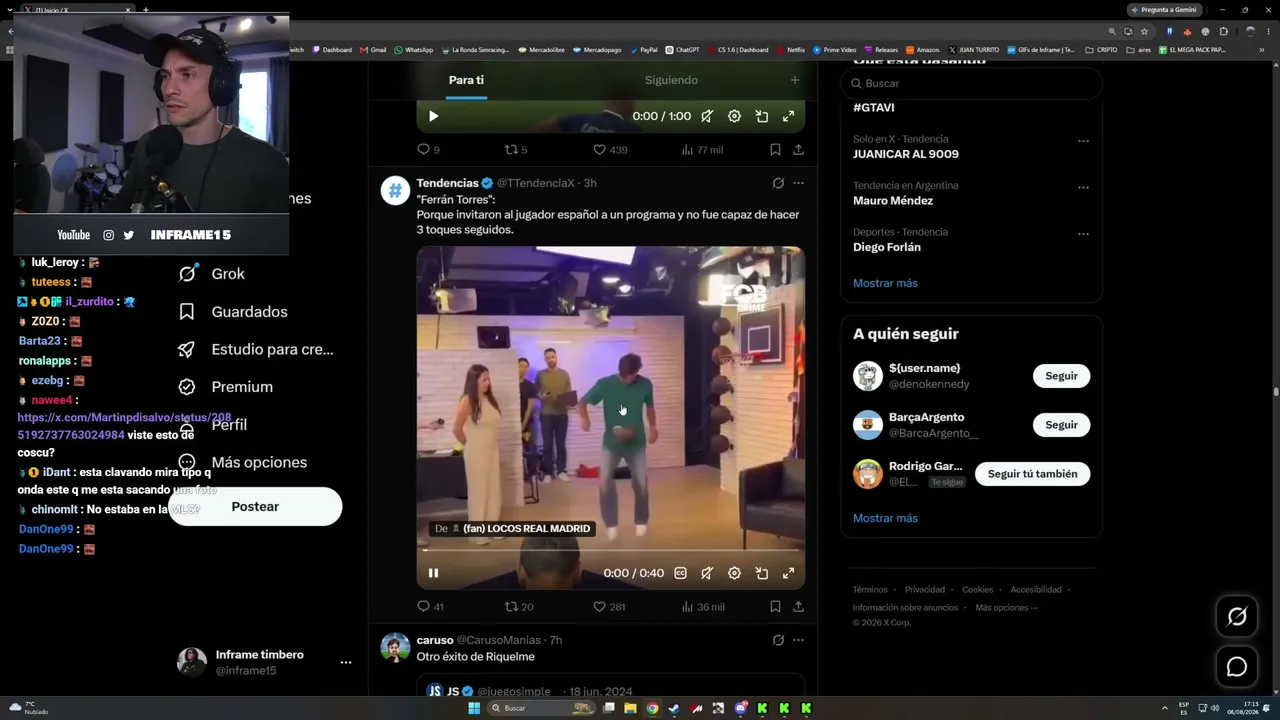The height and width of the screenshot is (720, 1280).
Task: View analytics showing 36 mil views
Action: click(702, 607)
